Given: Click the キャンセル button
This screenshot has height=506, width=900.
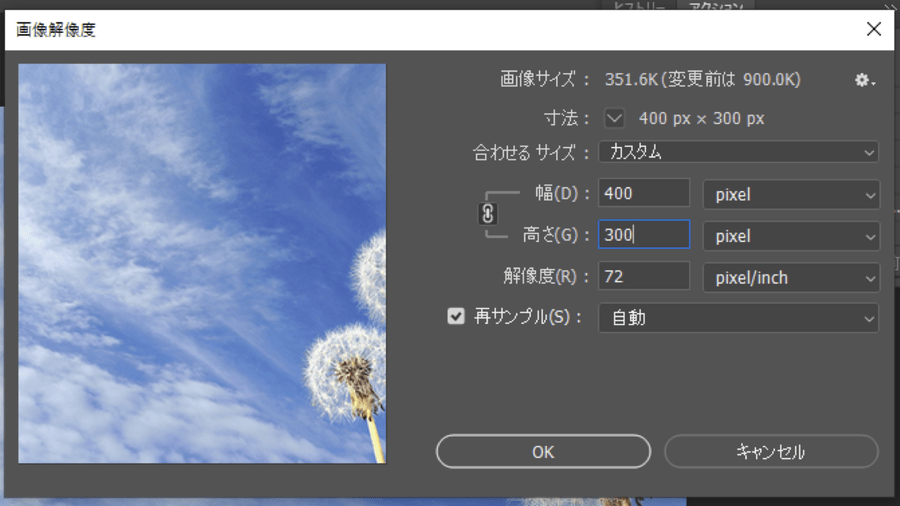Looking at the screenshot, I should click(771, 451).
